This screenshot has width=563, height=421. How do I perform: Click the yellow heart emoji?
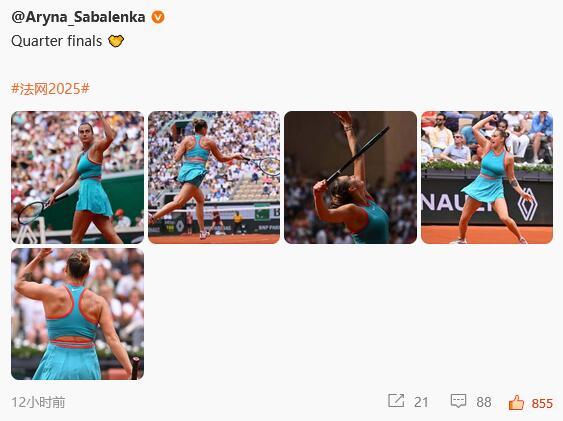(x=116, y=41)
